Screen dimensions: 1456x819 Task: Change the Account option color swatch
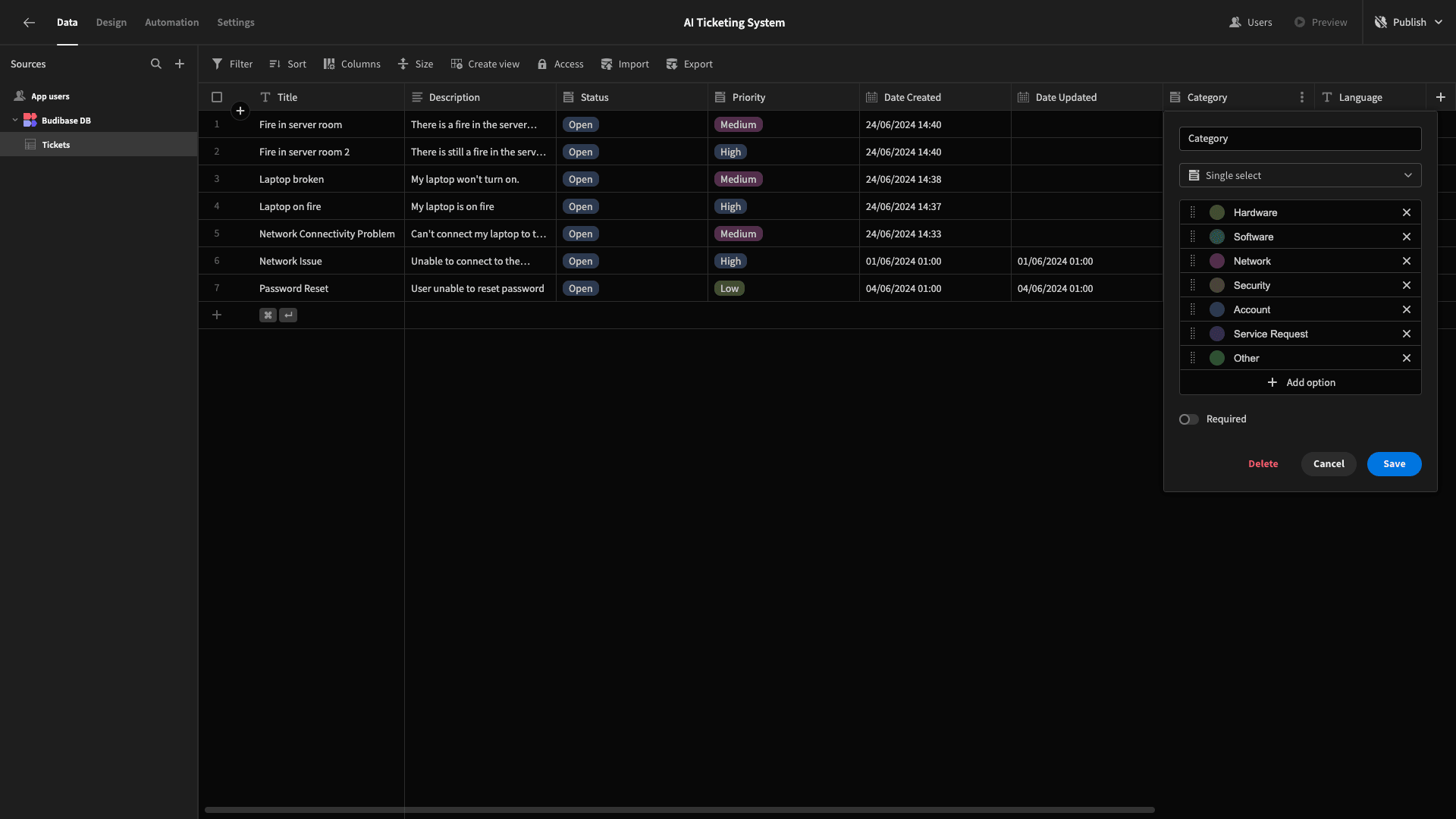tap(1217, 309)
